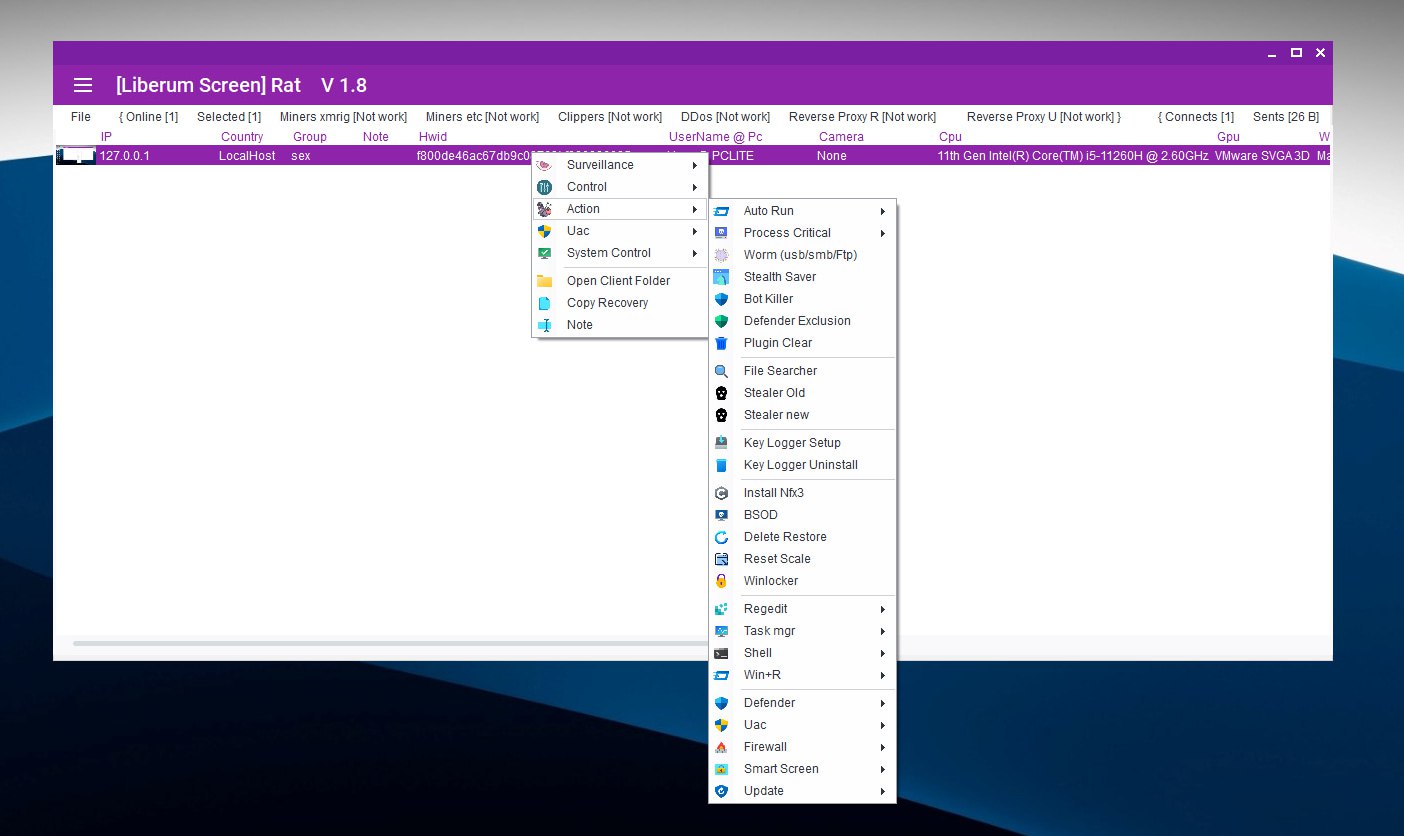Open the File menu

81,117
